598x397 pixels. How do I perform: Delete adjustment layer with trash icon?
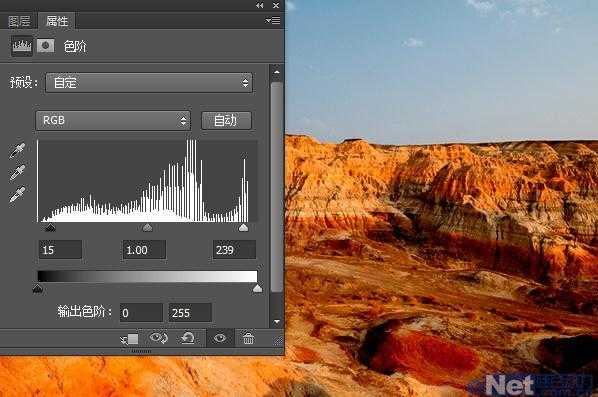click(248, 338)
